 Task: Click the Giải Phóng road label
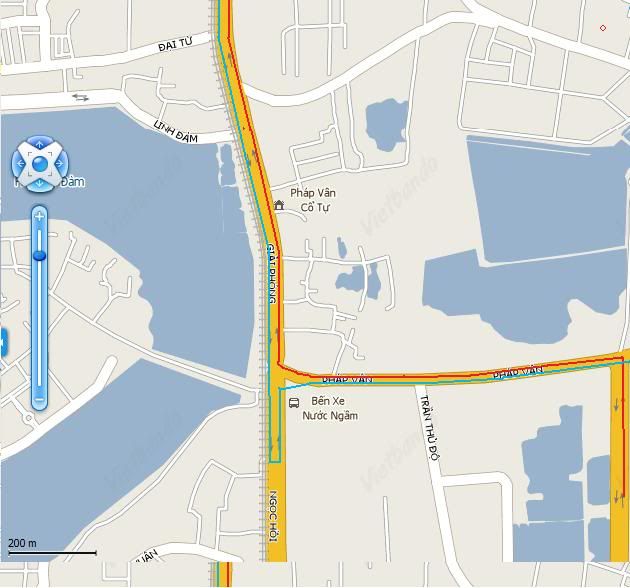(272, 273)
